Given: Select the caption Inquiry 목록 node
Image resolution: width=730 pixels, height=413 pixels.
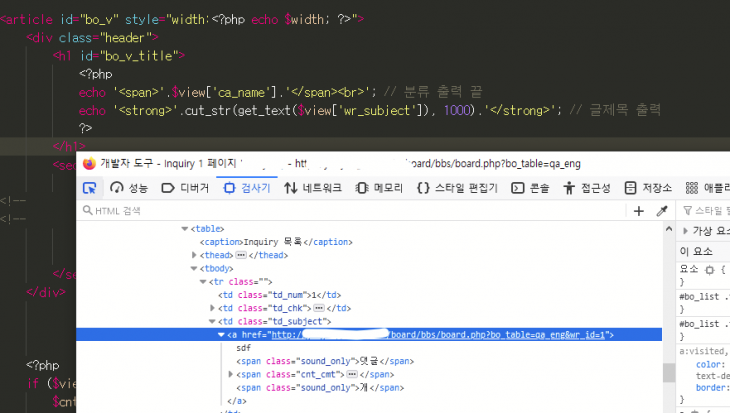Looking at the screenshot, I should point(276,242).
